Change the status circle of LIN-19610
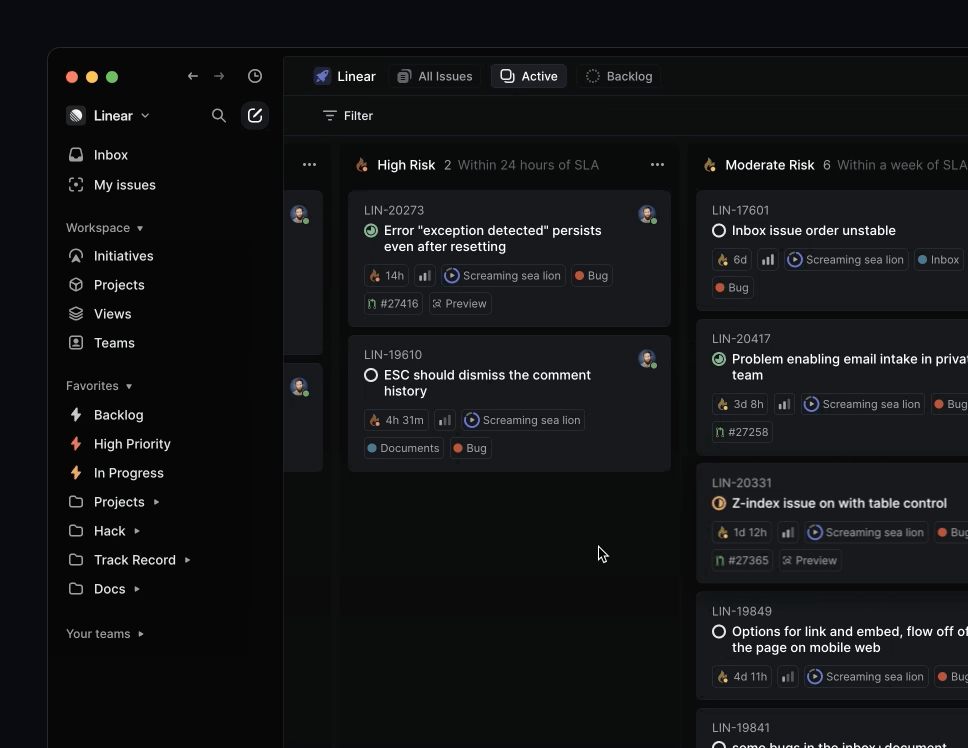 pos(371,375)
